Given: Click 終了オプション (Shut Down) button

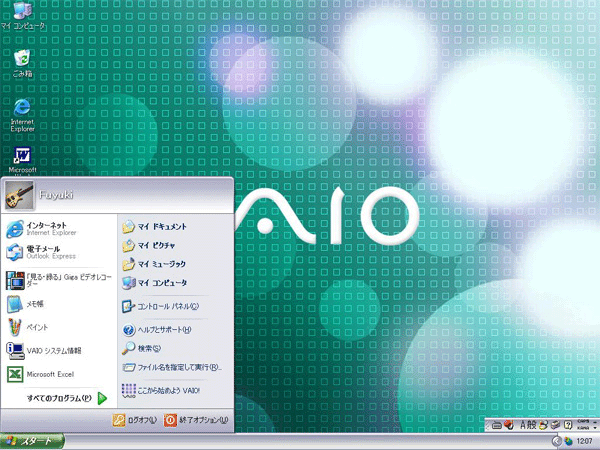Looking at the screenshot, I should click(x=196, y=420).
